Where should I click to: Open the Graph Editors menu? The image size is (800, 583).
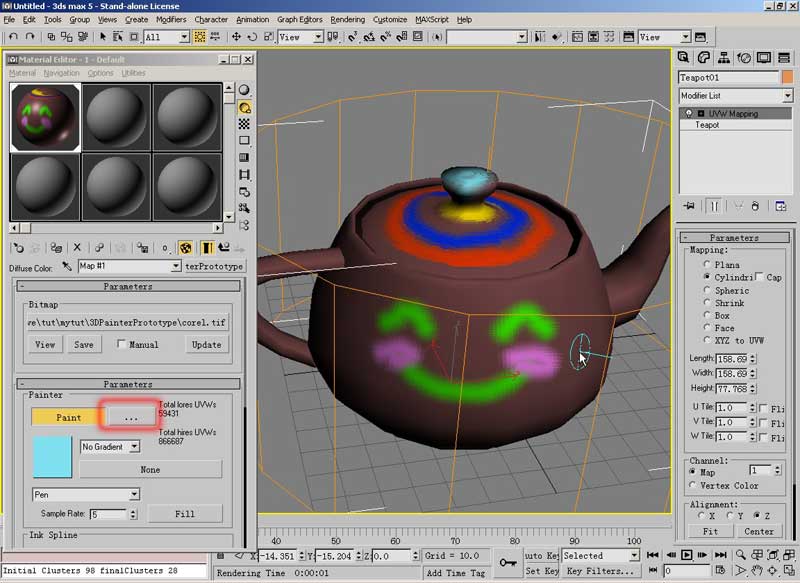[x=300, y=19]
